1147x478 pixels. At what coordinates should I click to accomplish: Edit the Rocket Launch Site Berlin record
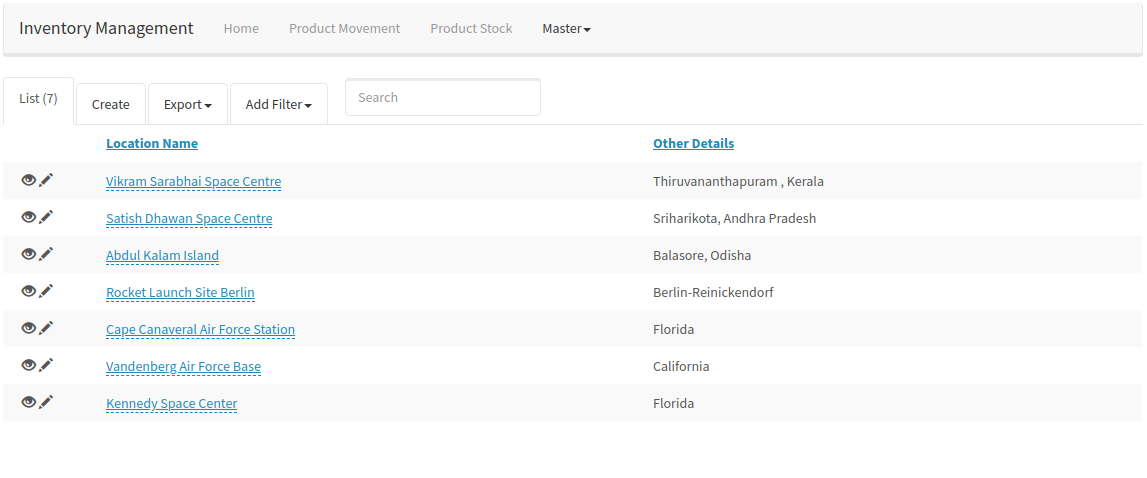[46, 291]
